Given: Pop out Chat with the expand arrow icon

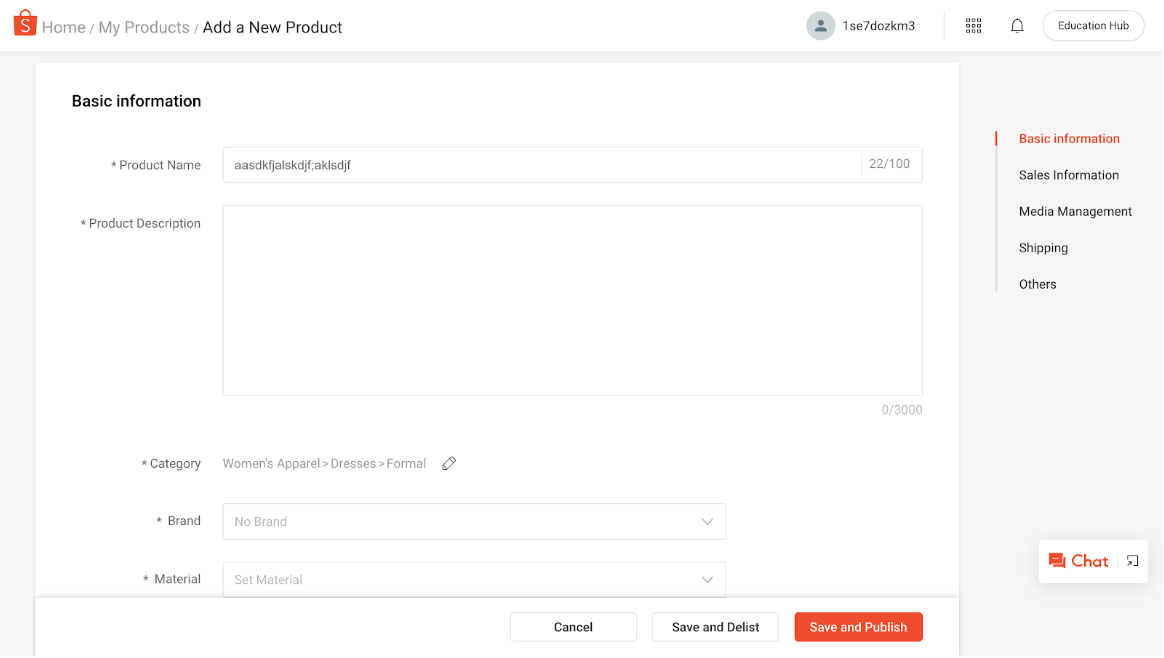Looking at the screenshot, I should coord(1131,561).
